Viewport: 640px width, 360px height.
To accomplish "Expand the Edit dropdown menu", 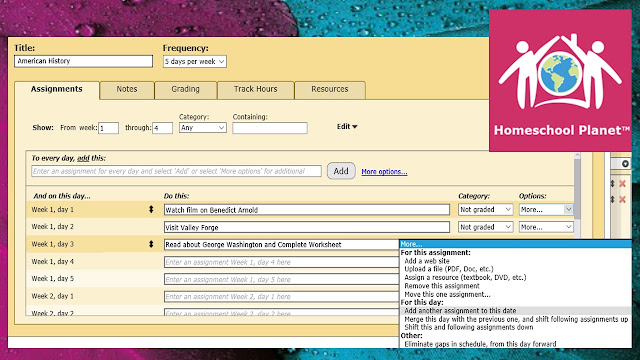I will [347, 127].
